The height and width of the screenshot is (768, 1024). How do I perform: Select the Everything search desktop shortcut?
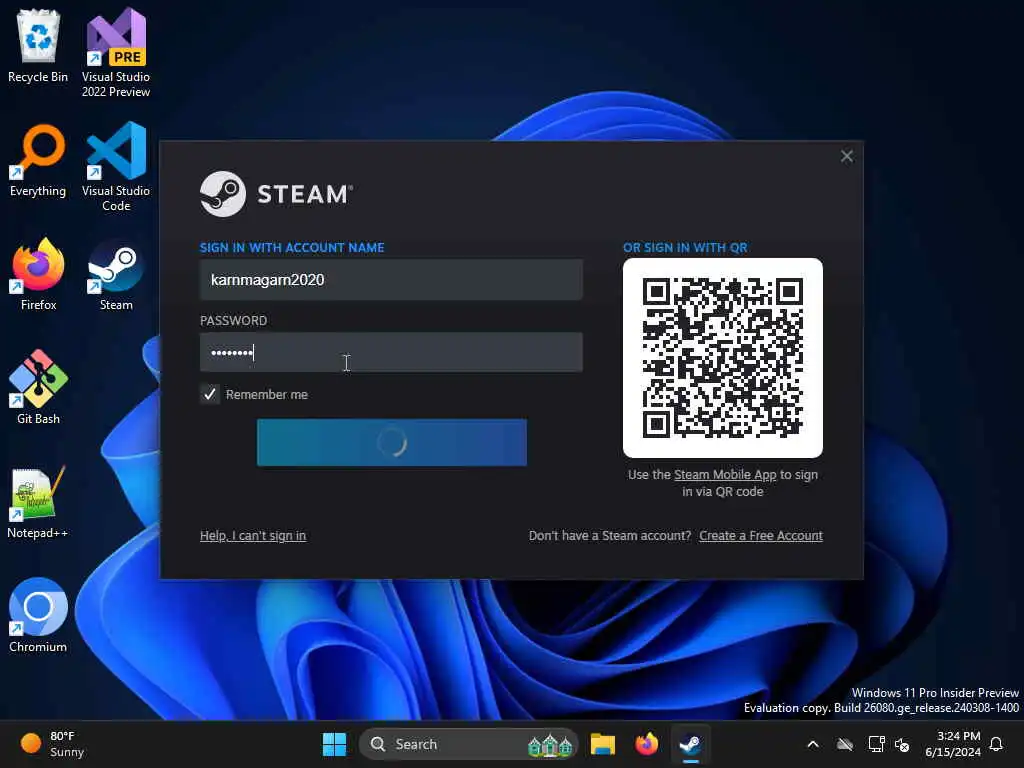[x=38, y=161]
